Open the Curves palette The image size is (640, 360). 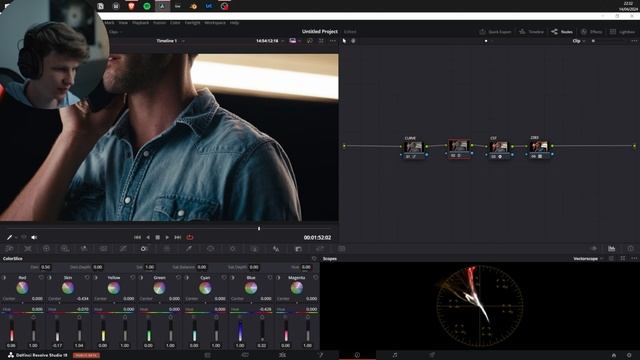tap(123, 249)
